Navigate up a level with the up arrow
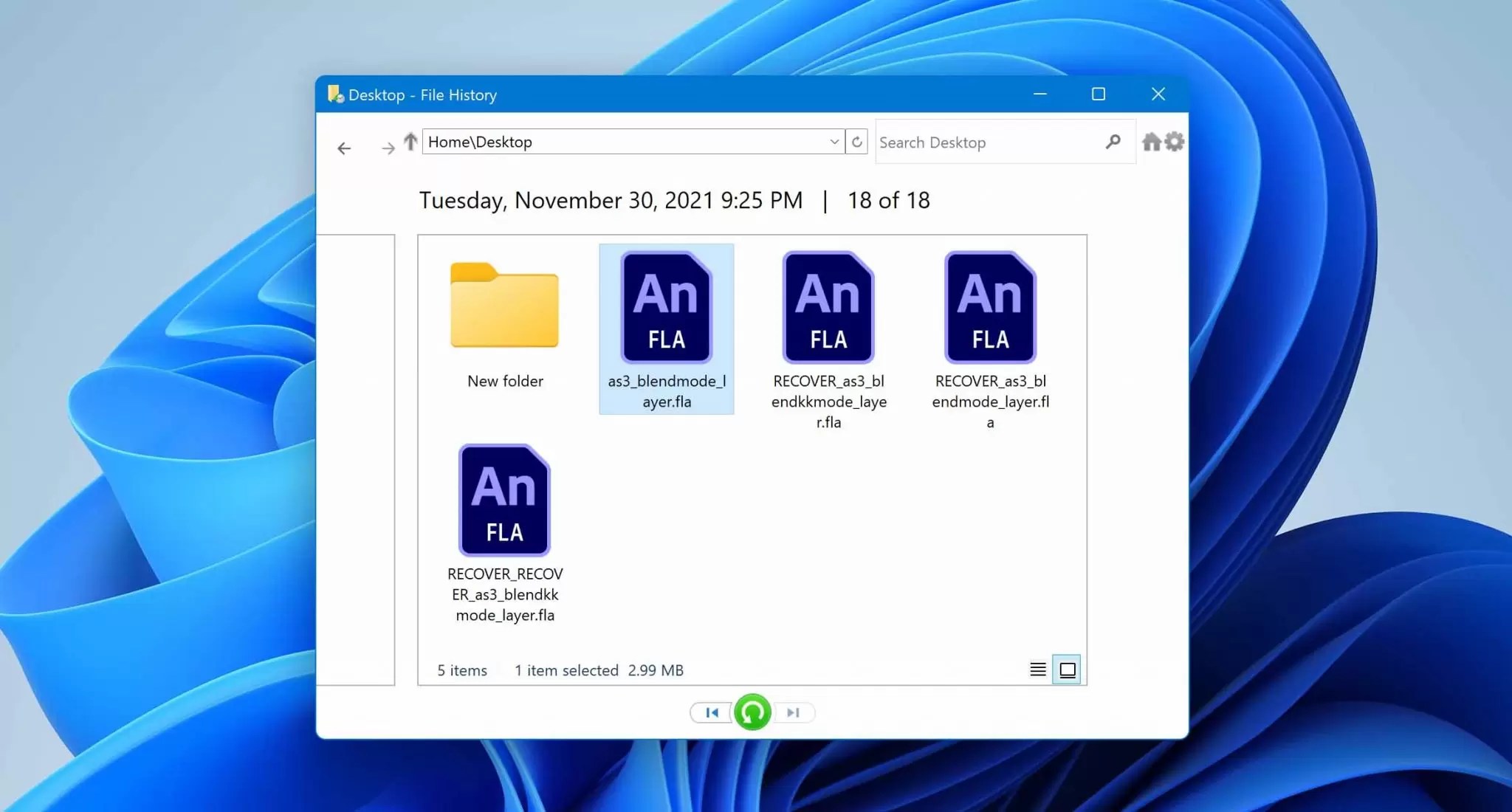 410,142
